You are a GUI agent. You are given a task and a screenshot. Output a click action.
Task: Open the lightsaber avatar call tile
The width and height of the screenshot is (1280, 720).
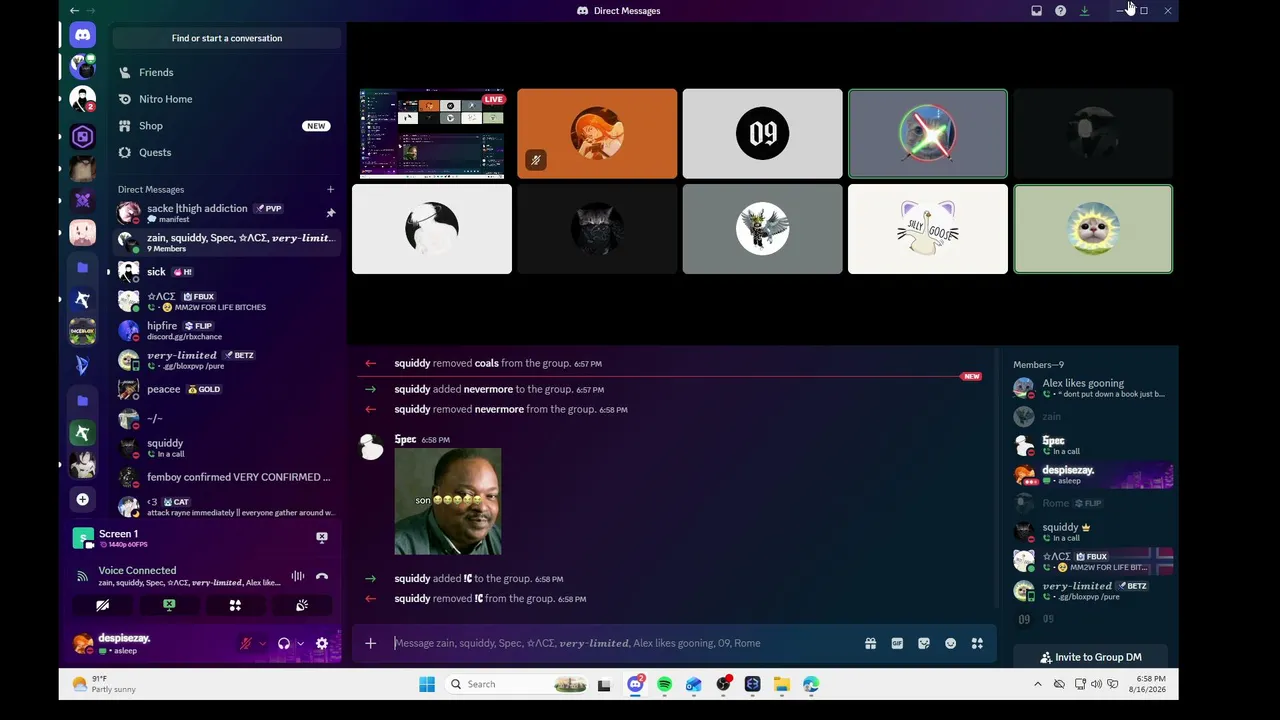[x=927, y=134]
